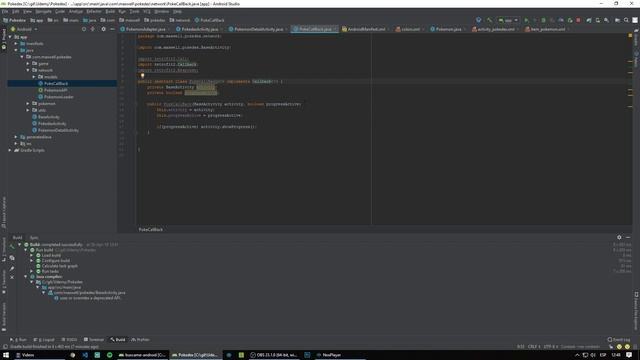Image resolution: width=640 pixels, height=360 pixels.
Task: Open the Build menu
Action: click(x=110, y=11)
